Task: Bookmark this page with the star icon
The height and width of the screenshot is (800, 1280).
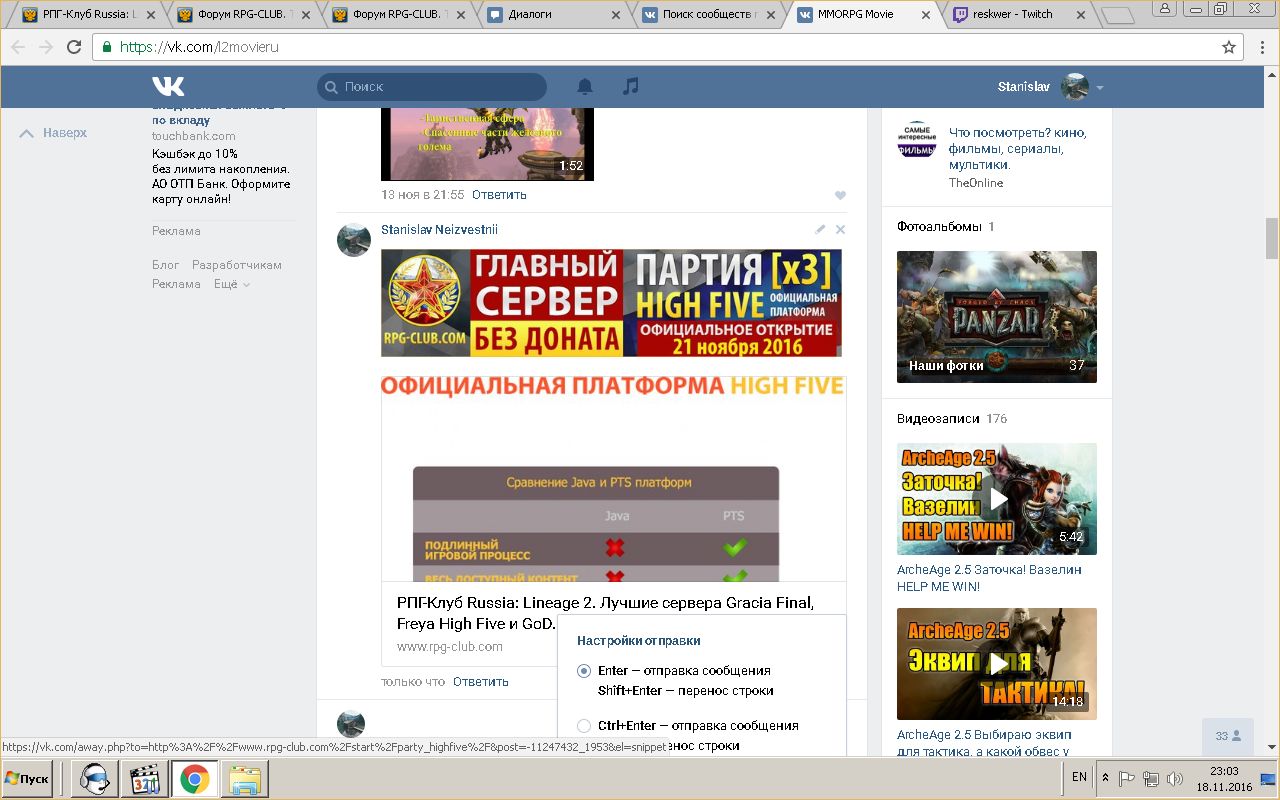Action: click(x=1229, y=47)
